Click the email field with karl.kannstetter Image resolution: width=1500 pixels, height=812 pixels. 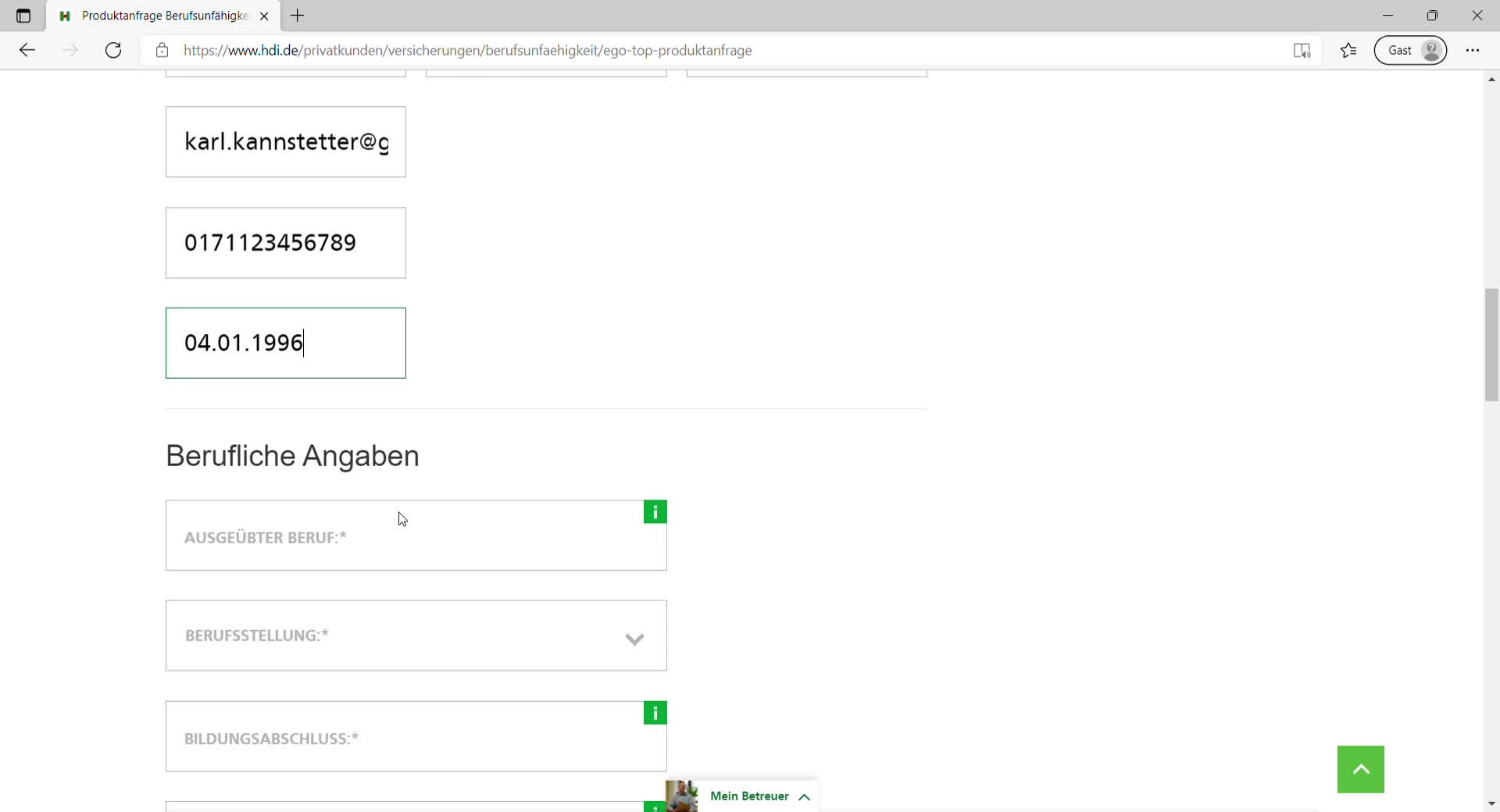pos(286,142)
